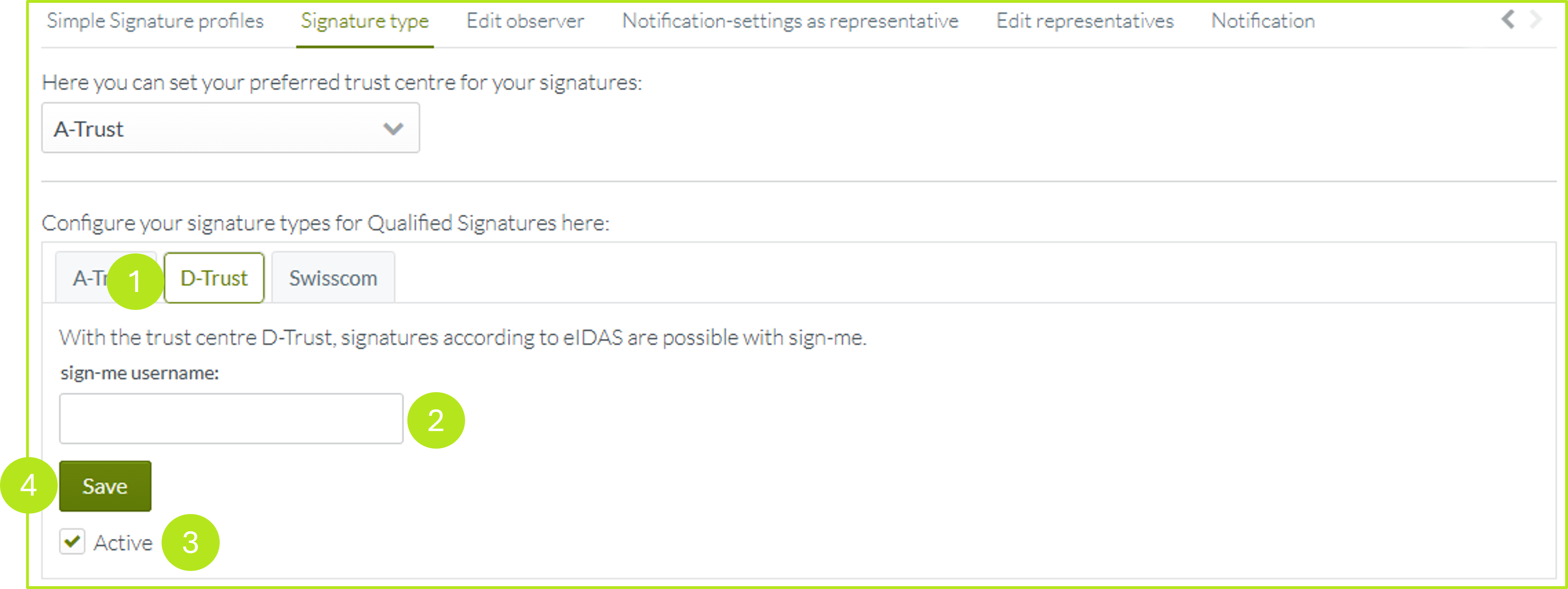1568x589 pixels.
Task: Open the Simple Signature profiles tab
Action: click(x=155, y=21)
